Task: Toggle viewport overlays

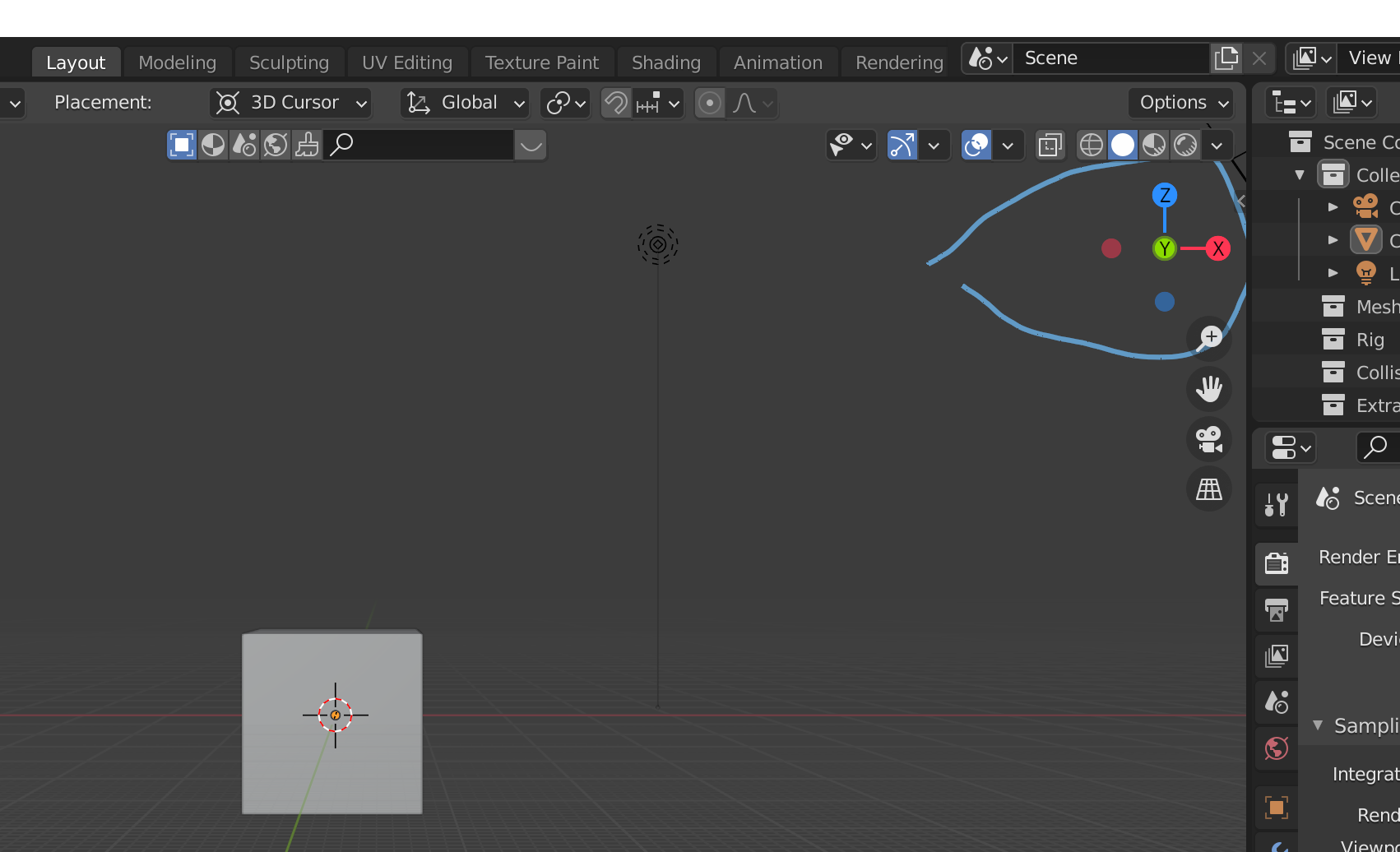Action: [976, 146]
